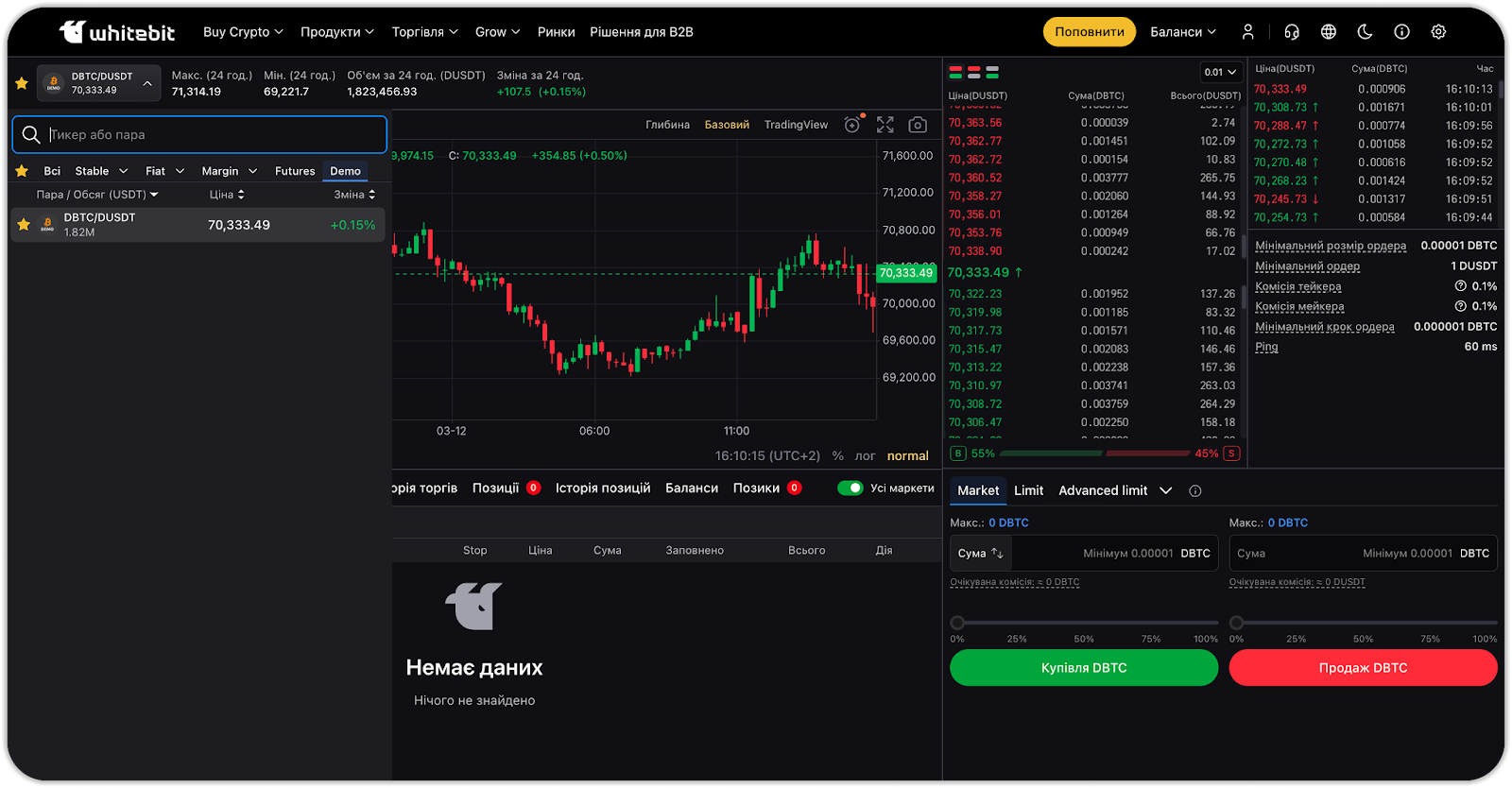This screenshot has height=788, width=1512.
Task: Open the 0.01 price grouping dropdown
Action: (x=1220, y=72)
